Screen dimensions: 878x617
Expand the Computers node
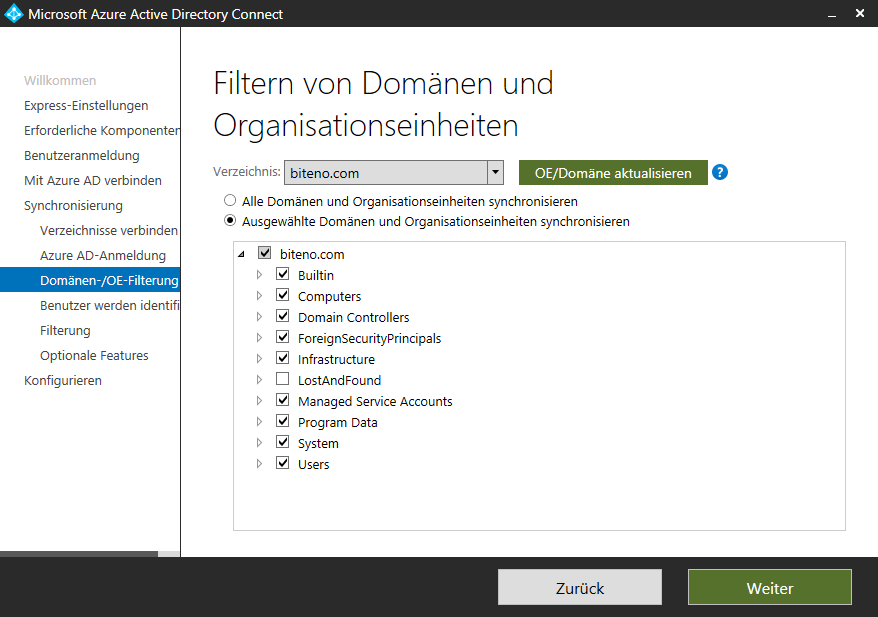tap(259, 296)
